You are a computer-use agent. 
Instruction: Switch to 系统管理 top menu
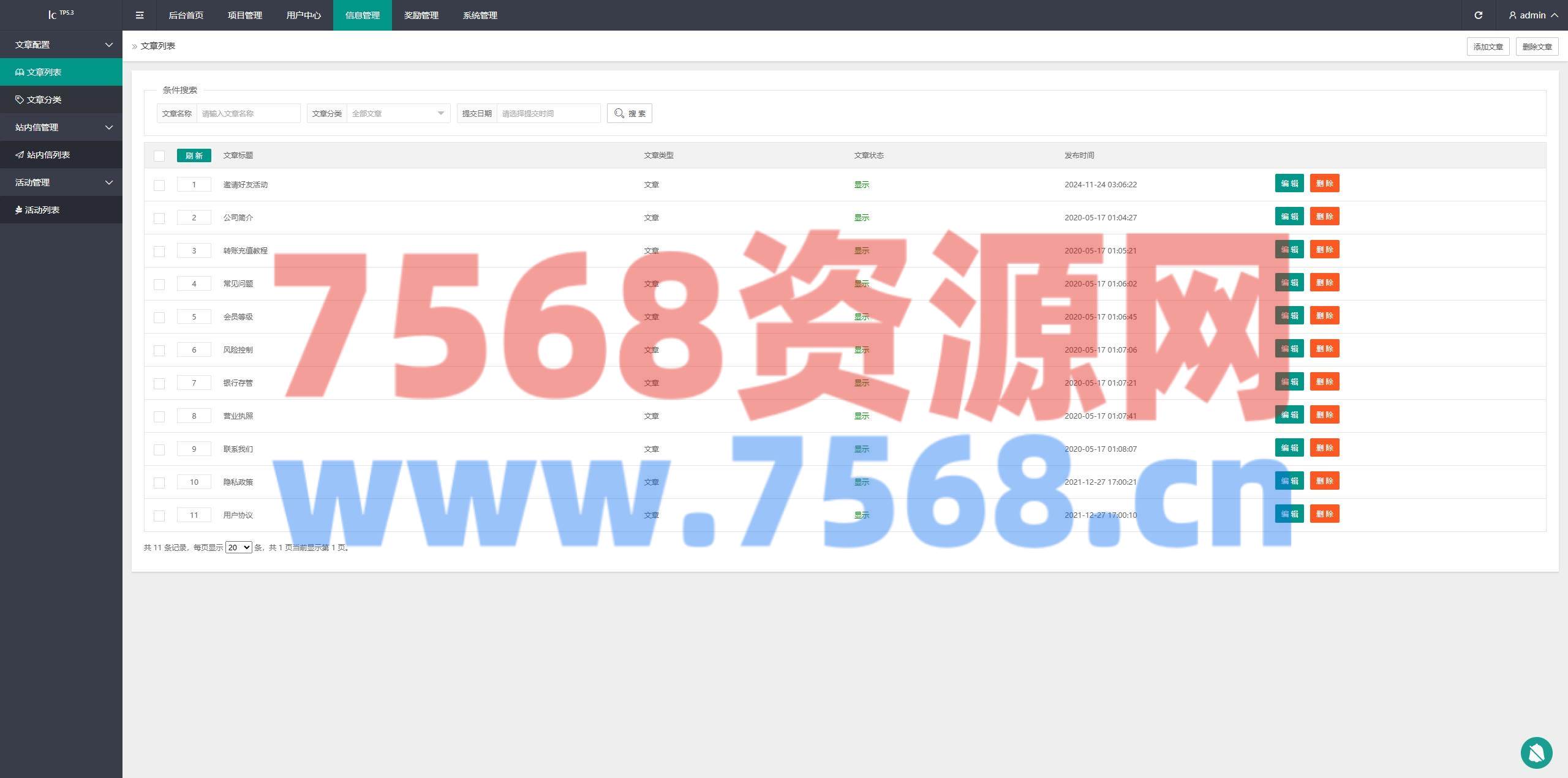(480, 15)
